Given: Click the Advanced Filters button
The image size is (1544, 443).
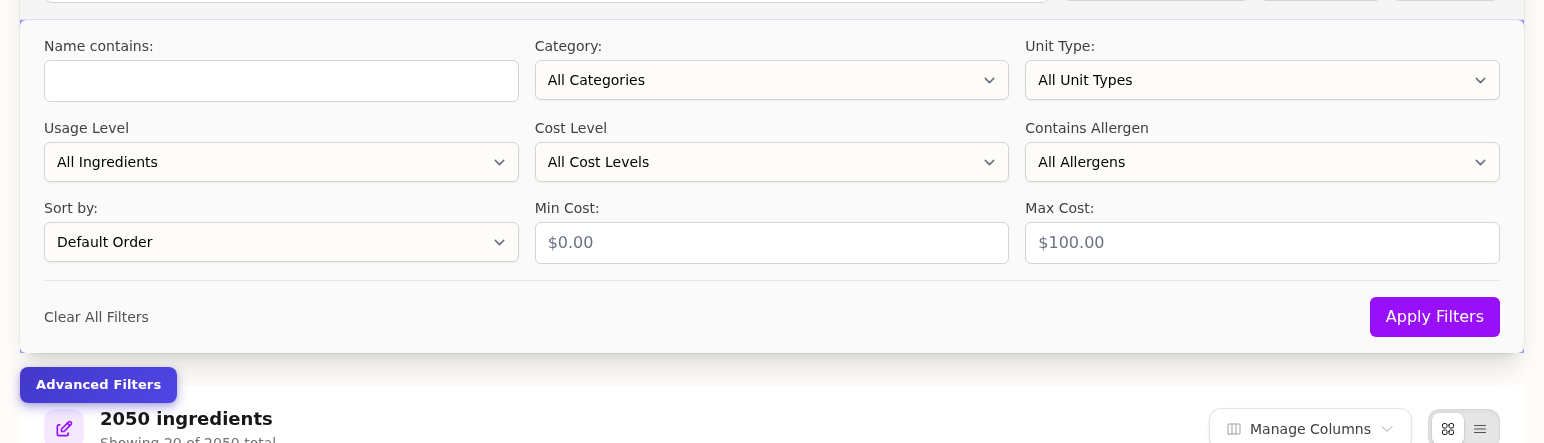Looking at the screenshot, I should [98, 385].
